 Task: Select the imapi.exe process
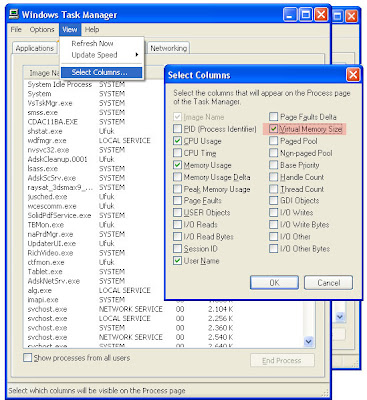(43, 299)
